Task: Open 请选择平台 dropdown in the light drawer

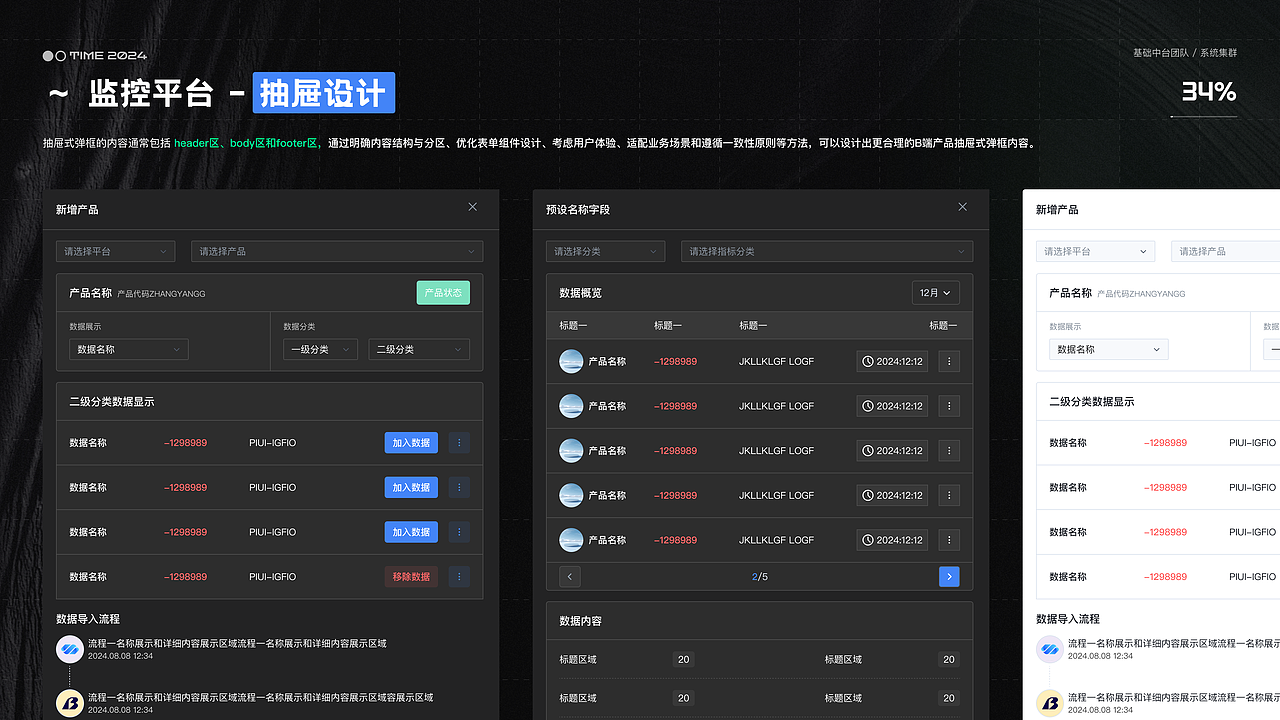Action: 1096,251
